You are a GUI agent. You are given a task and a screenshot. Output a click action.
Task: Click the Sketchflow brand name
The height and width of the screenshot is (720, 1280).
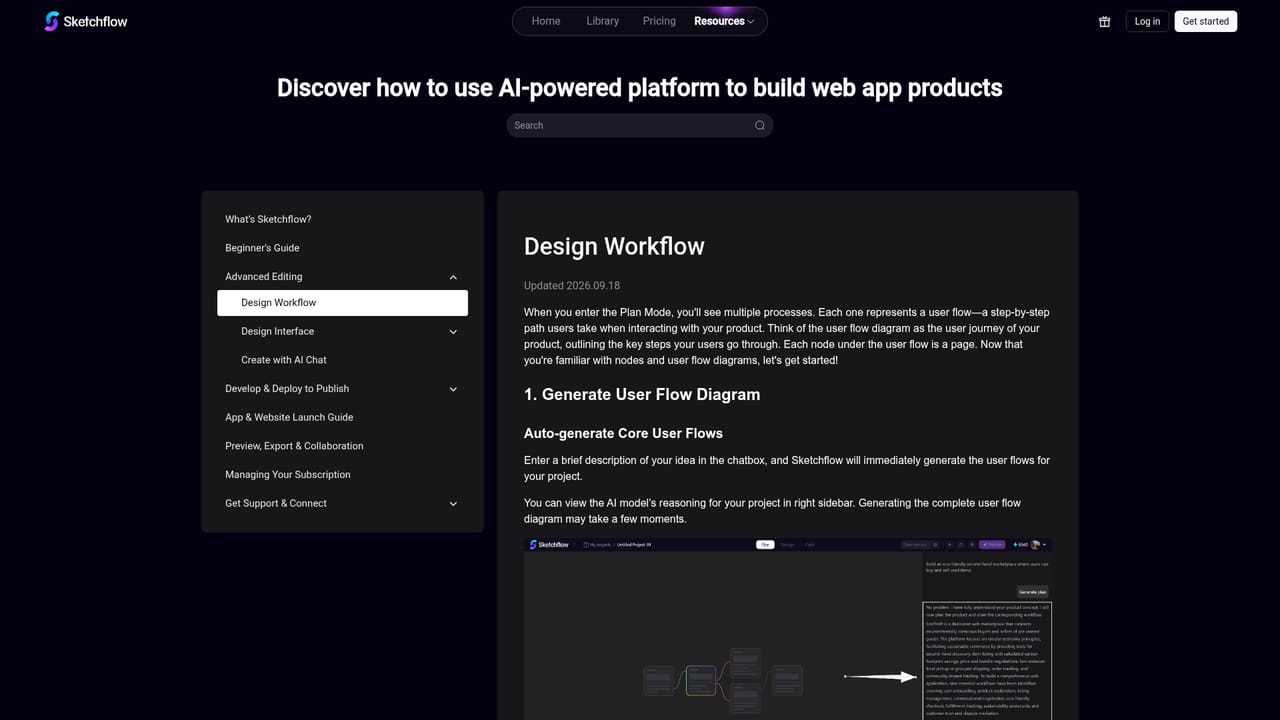coord(95,21)
